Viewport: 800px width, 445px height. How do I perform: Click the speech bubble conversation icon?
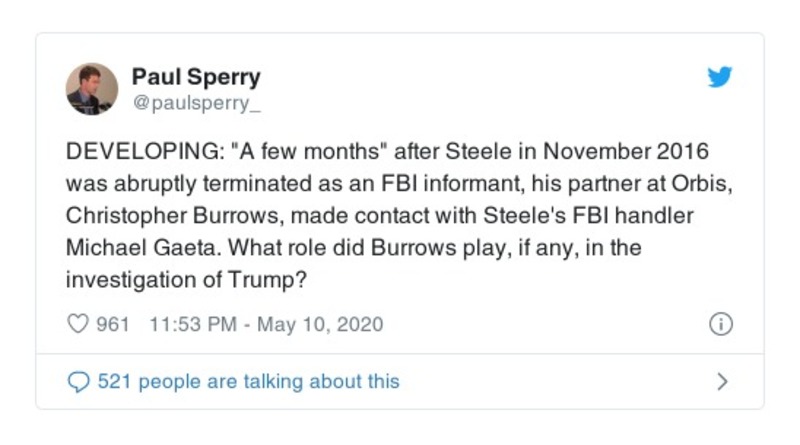77,382
